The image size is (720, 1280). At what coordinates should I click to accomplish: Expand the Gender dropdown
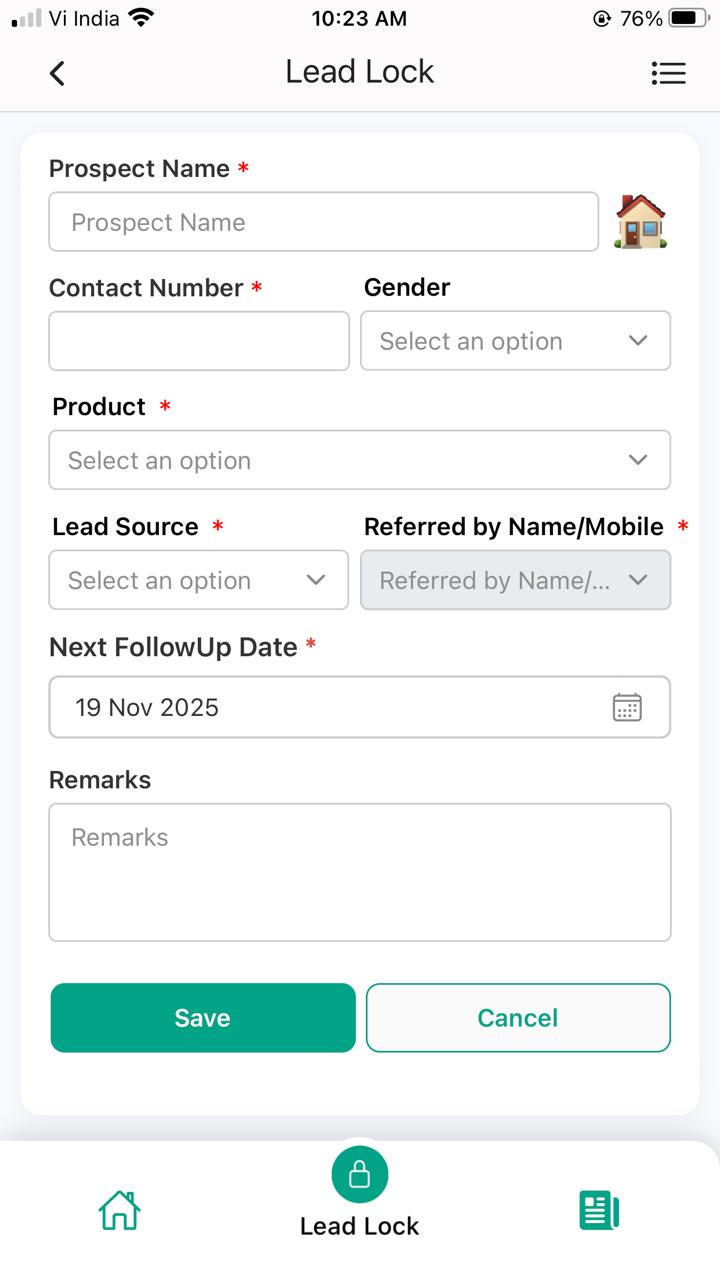pos(515,341)
